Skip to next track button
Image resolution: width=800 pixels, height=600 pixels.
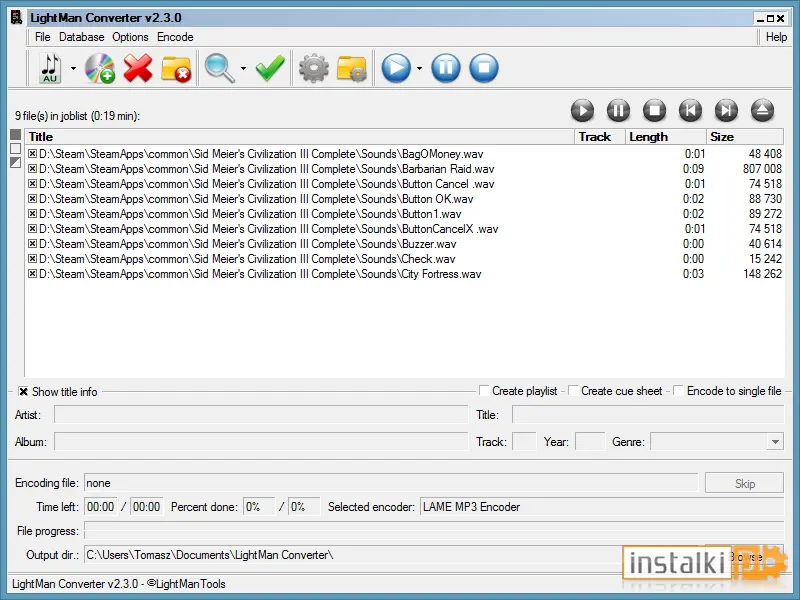(x=727, y=111)
